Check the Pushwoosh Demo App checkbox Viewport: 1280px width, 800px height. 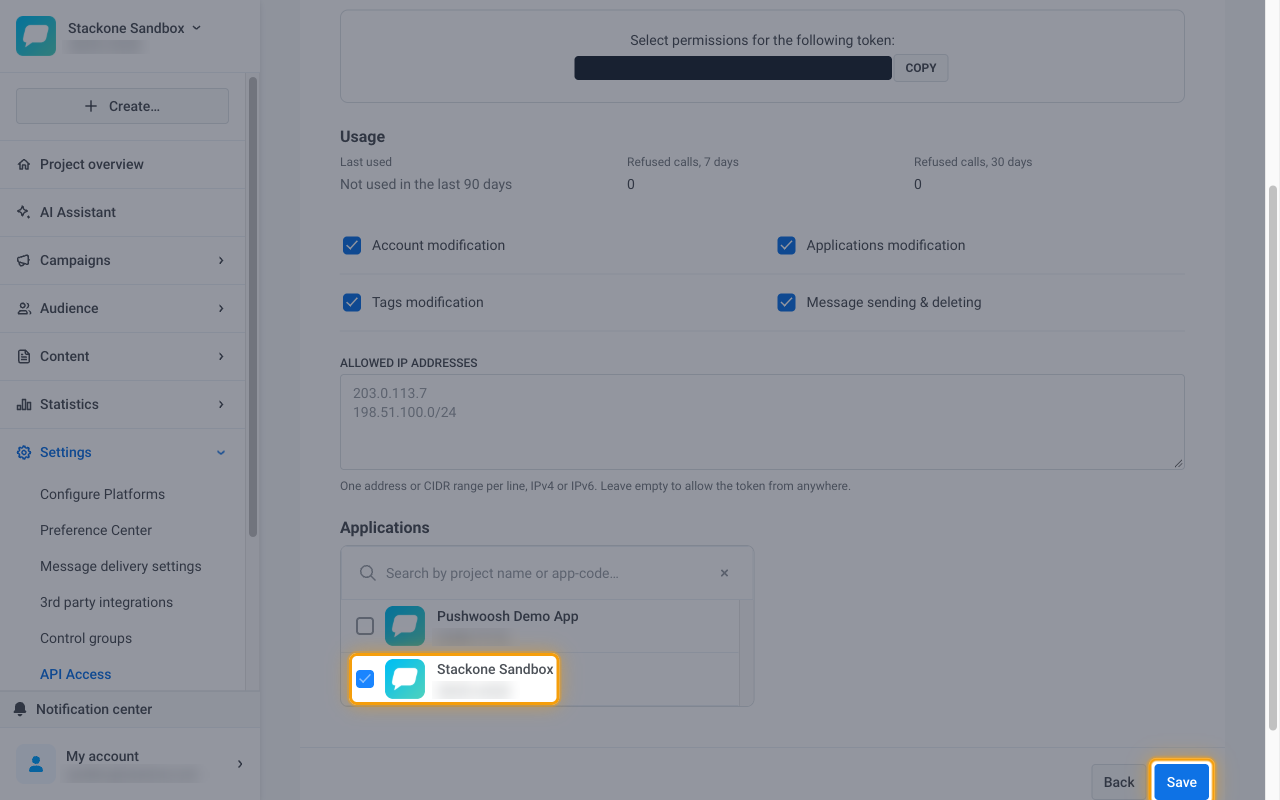(365, 626)
